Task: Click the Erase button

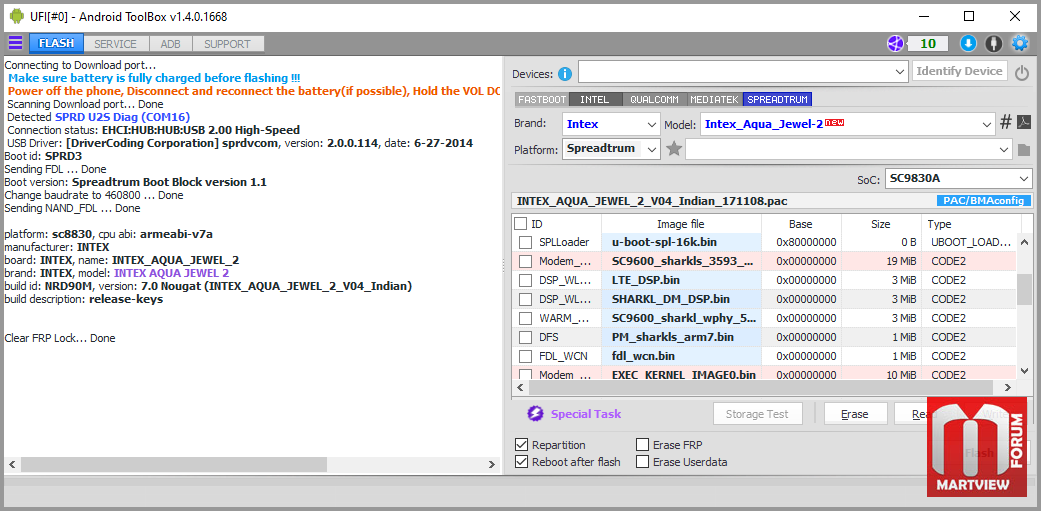Action: tap(855, 414)
